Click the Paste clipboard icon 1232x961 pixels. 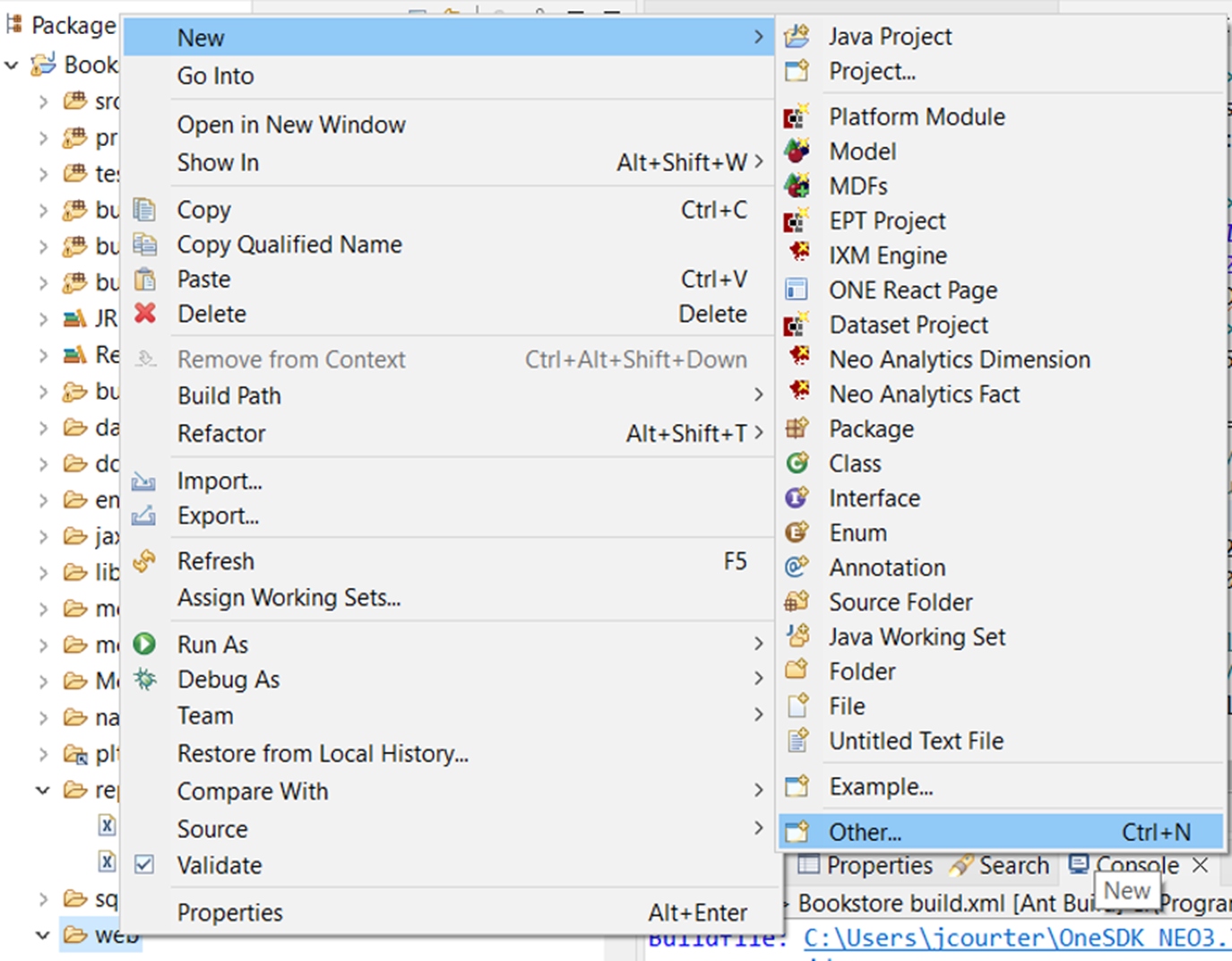pyautogui.click(x=144, y=279)
